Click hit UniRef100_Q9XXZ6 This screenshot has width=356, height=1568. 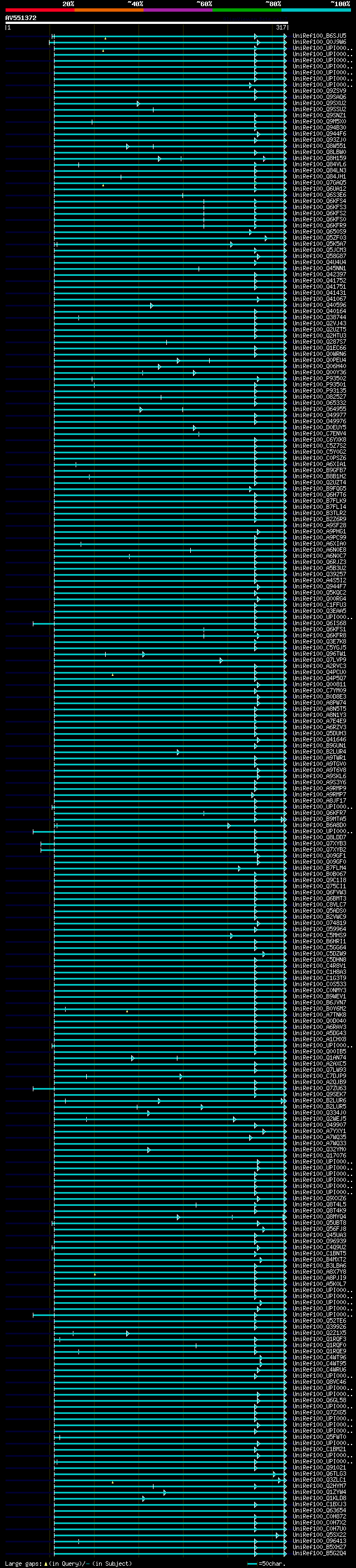pos(319,1198)
